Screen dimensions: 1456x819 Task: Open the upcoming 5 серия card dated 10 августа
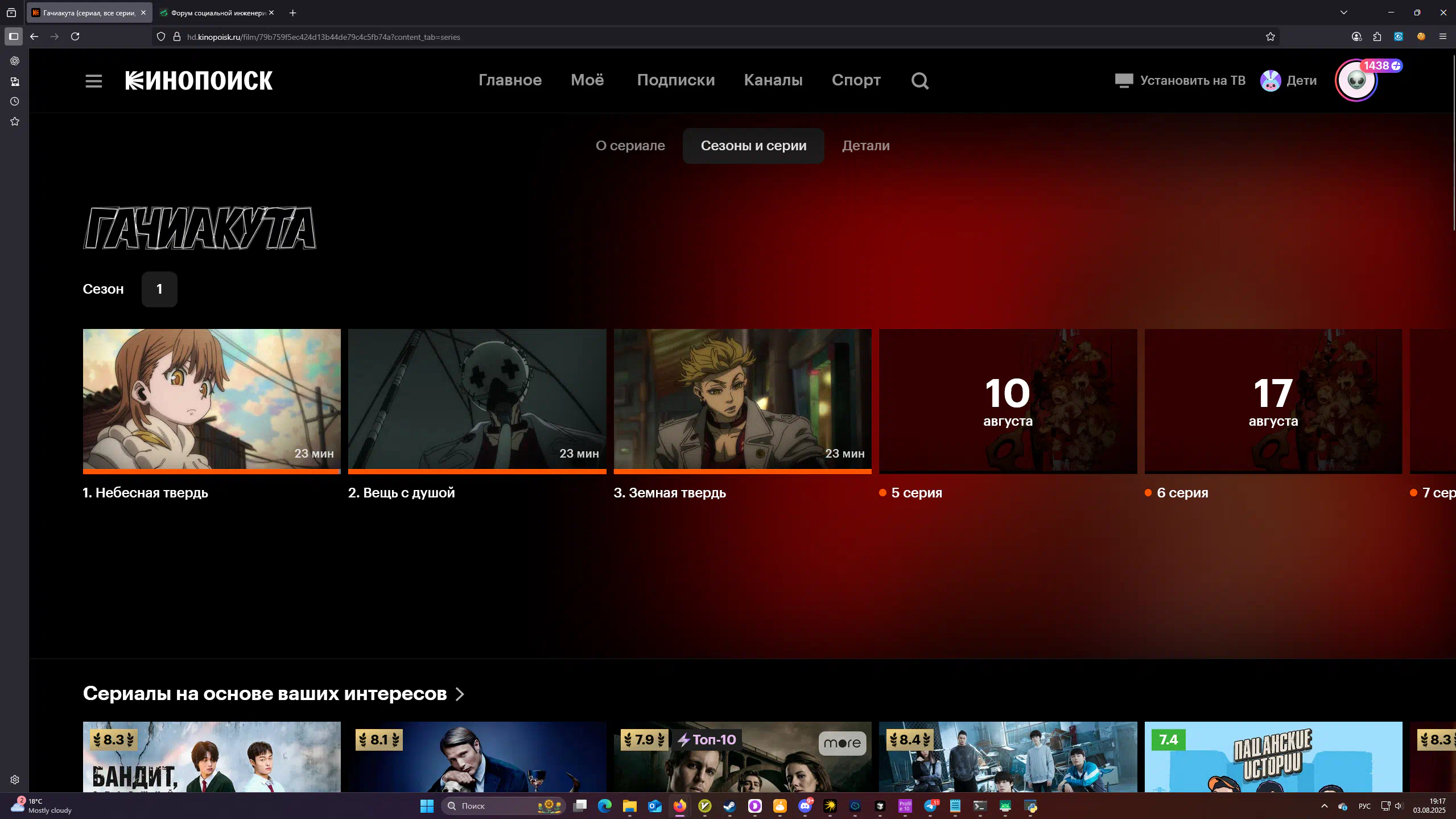pyautogui.click(x=1008, y=401)
